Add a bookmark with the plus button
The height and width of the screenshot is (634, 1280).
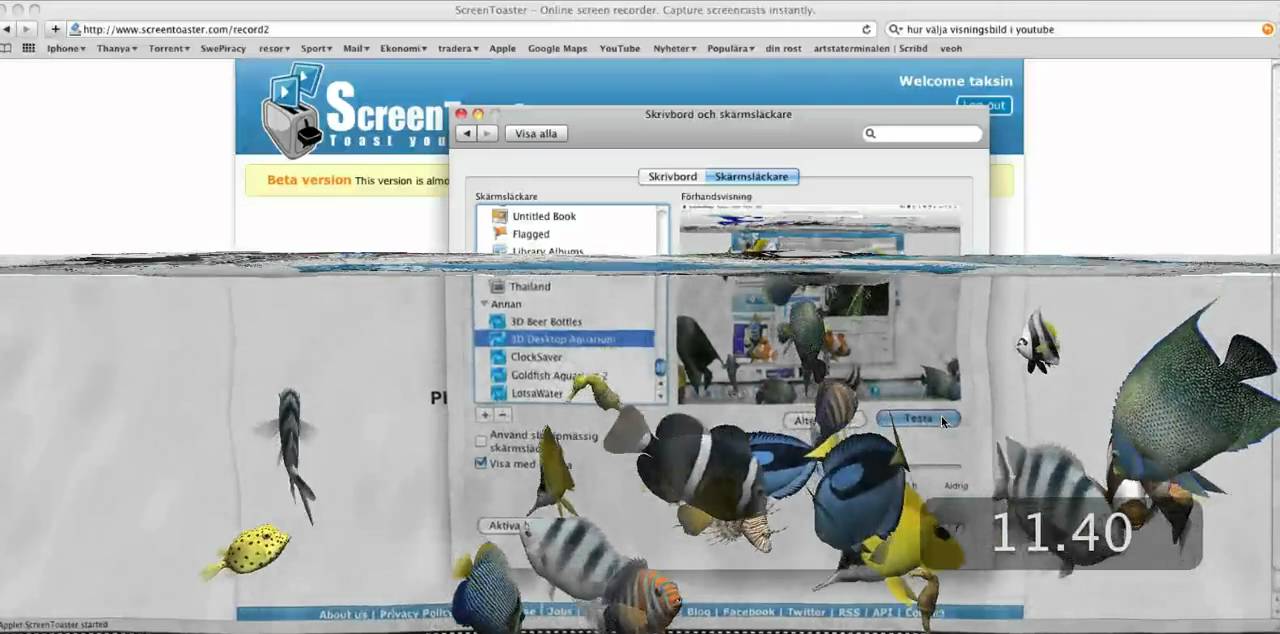[55, 29]
